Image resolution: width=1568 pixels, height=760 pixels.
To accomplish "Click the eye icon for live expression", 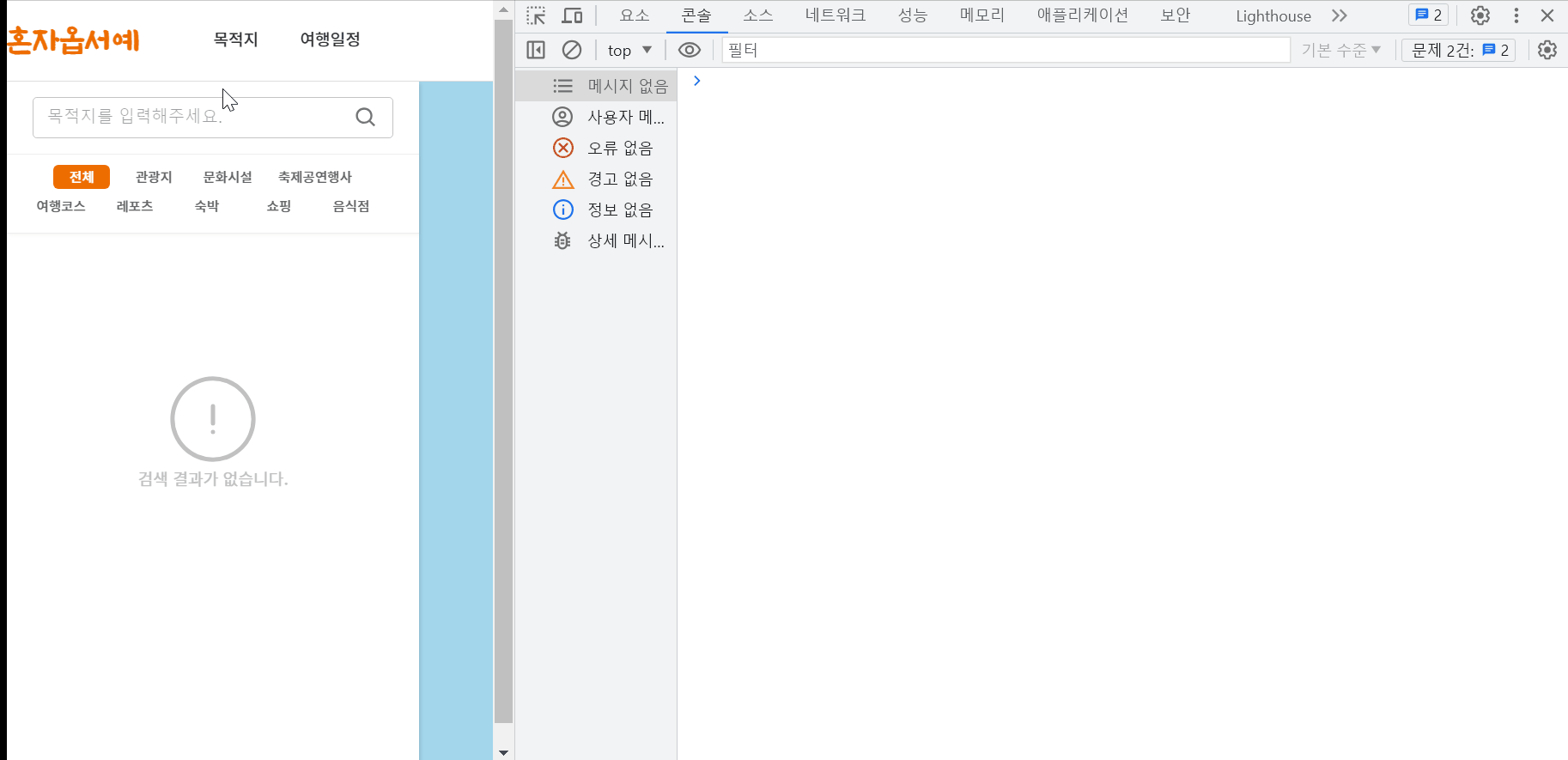I will click(690, 50).
